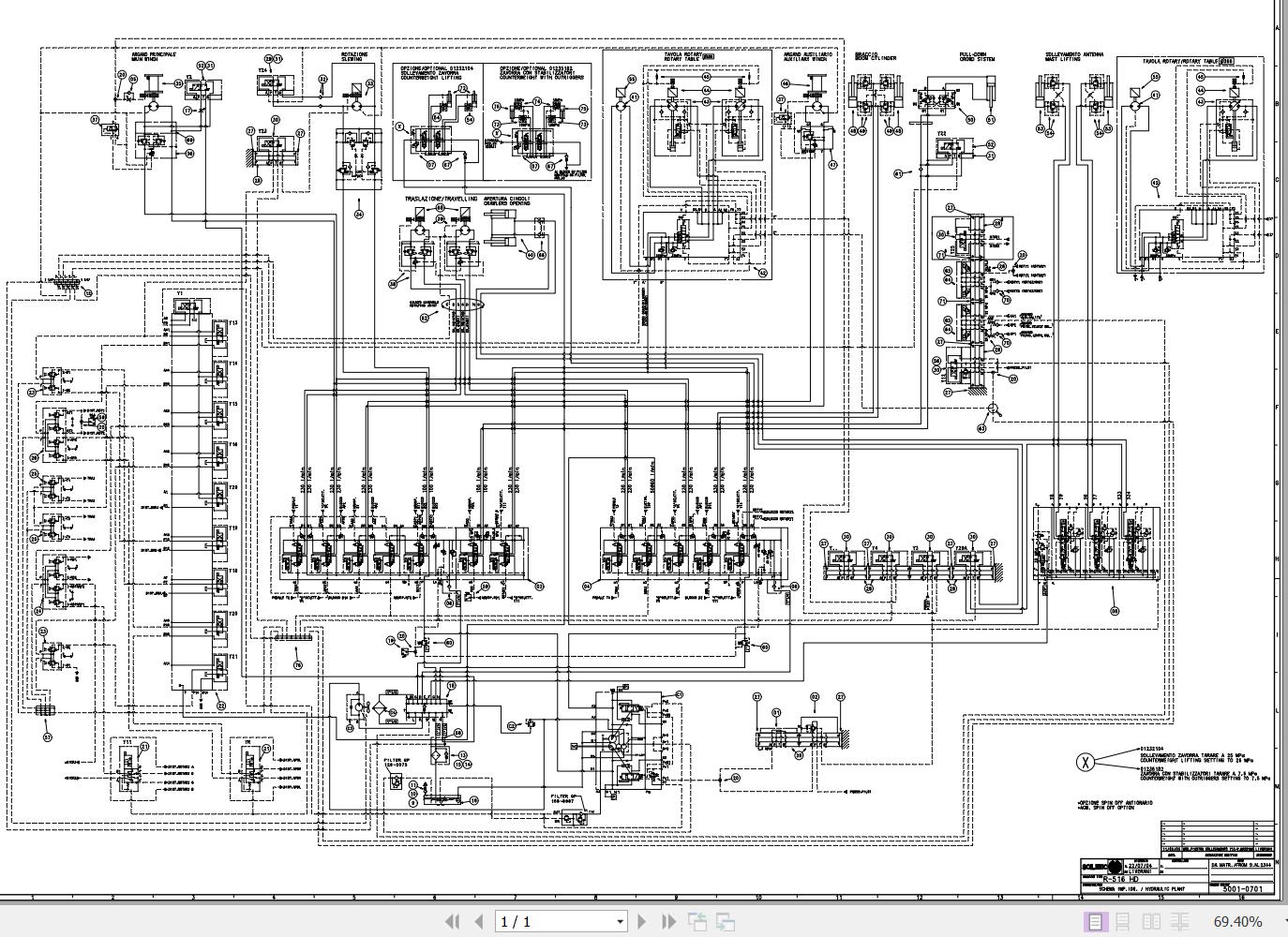Jump to the last page
Screen dimensions: 1288x937
[667, 922]
